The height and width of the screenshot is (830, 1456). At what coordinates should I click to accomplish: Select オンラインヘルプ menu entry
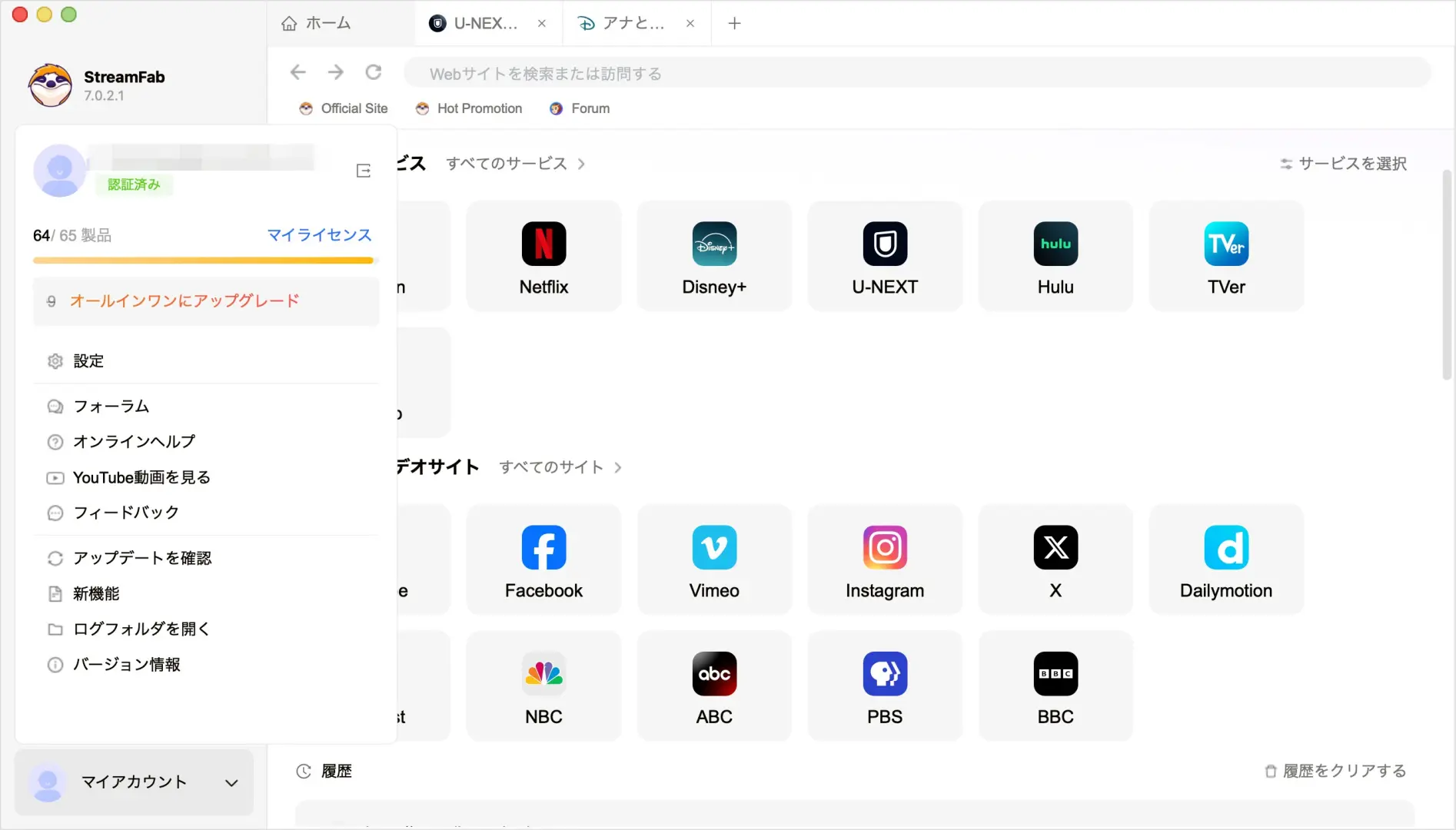[206, 442]
